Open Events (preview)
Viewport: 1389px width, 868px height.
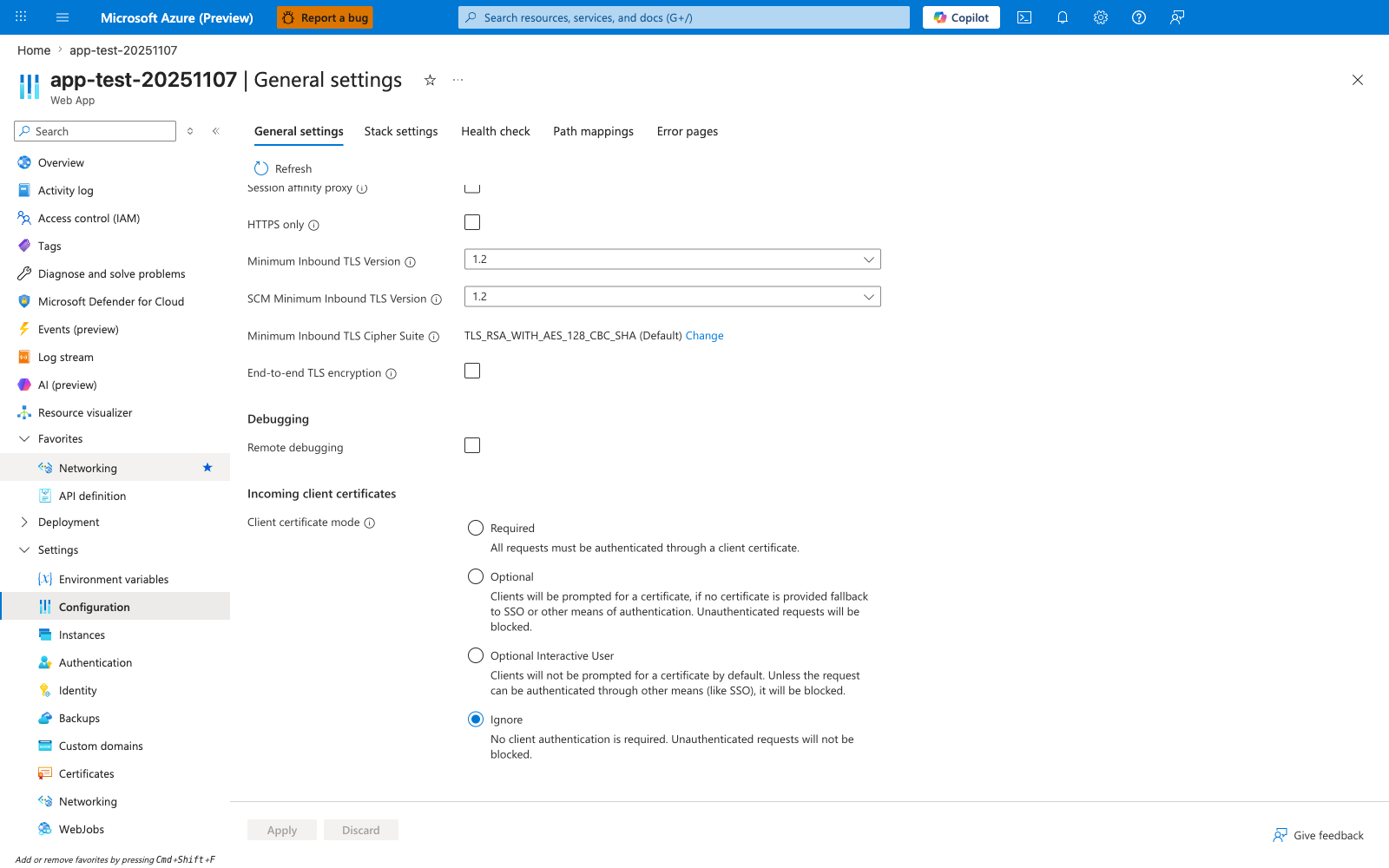point(78,329)
